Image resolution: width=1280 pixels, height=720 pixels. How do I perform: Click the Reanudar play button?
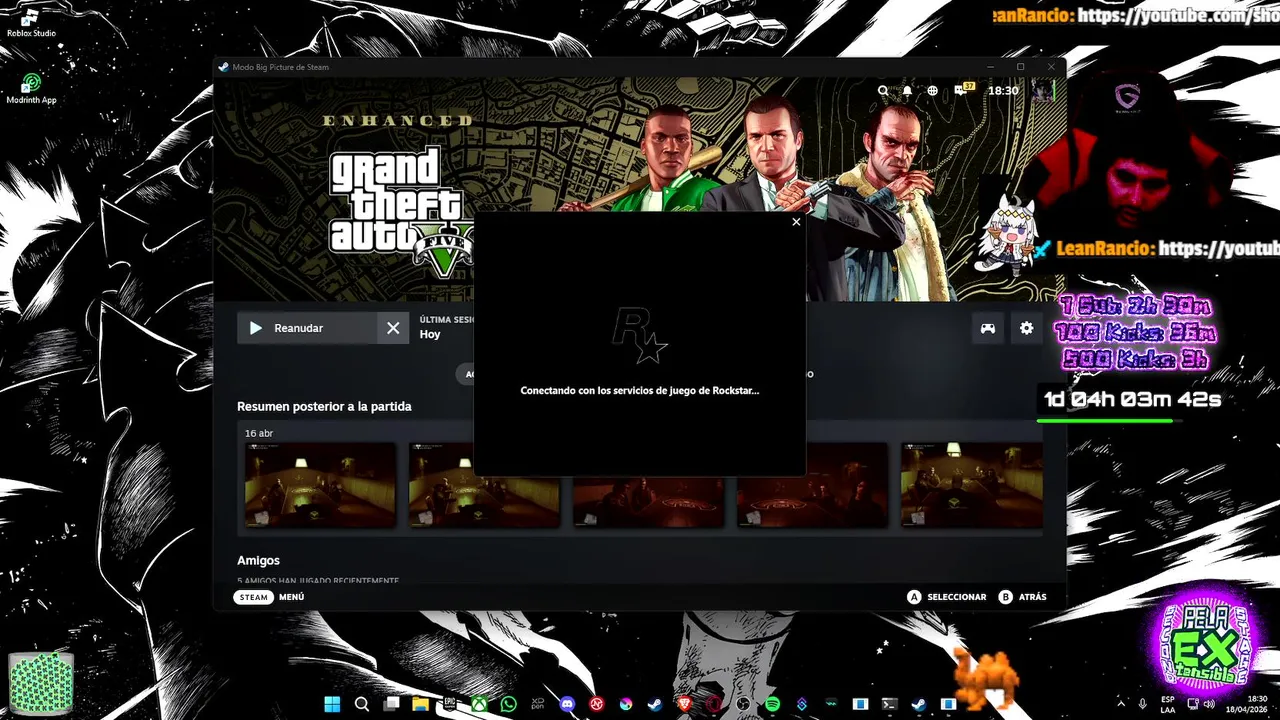[x=307, y=328]
